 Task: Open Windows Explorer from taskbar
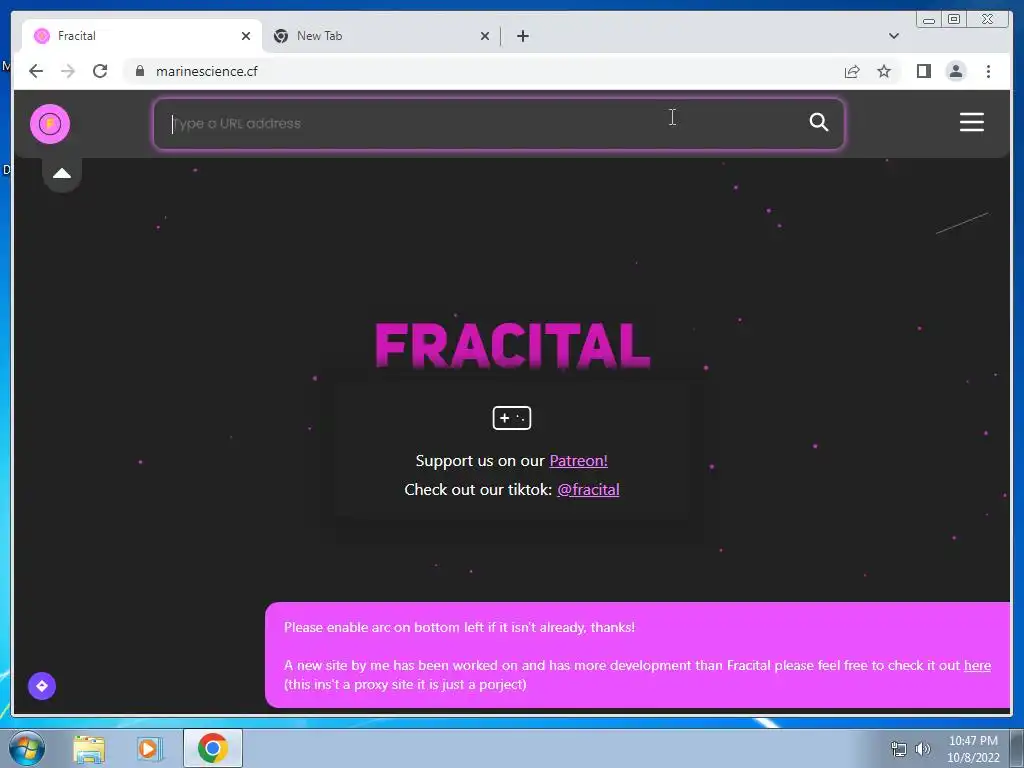point(89,749)
